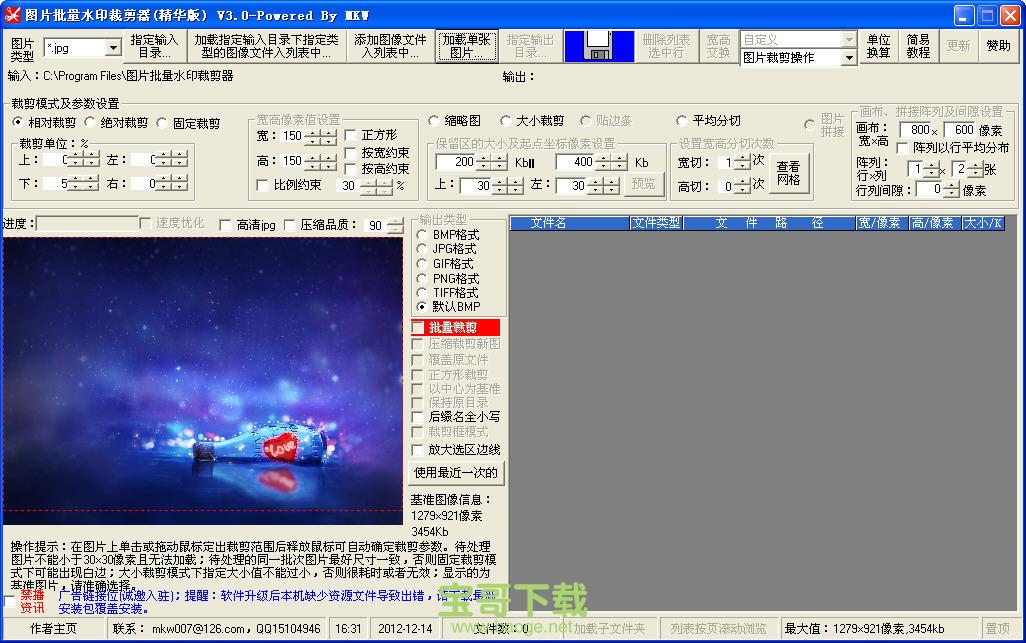Select PNG格式 output type
1026x643 pixels.
click(422, 278)
